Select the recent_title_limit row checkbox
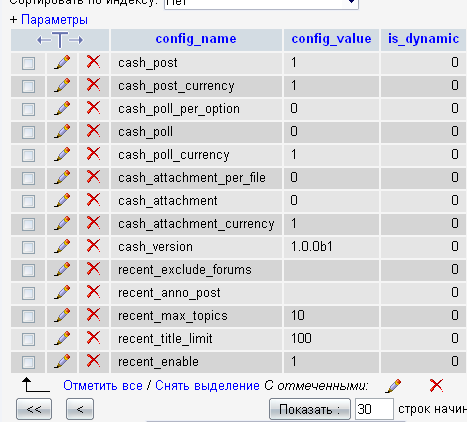 pyautogui.click(x=28, y=339)
